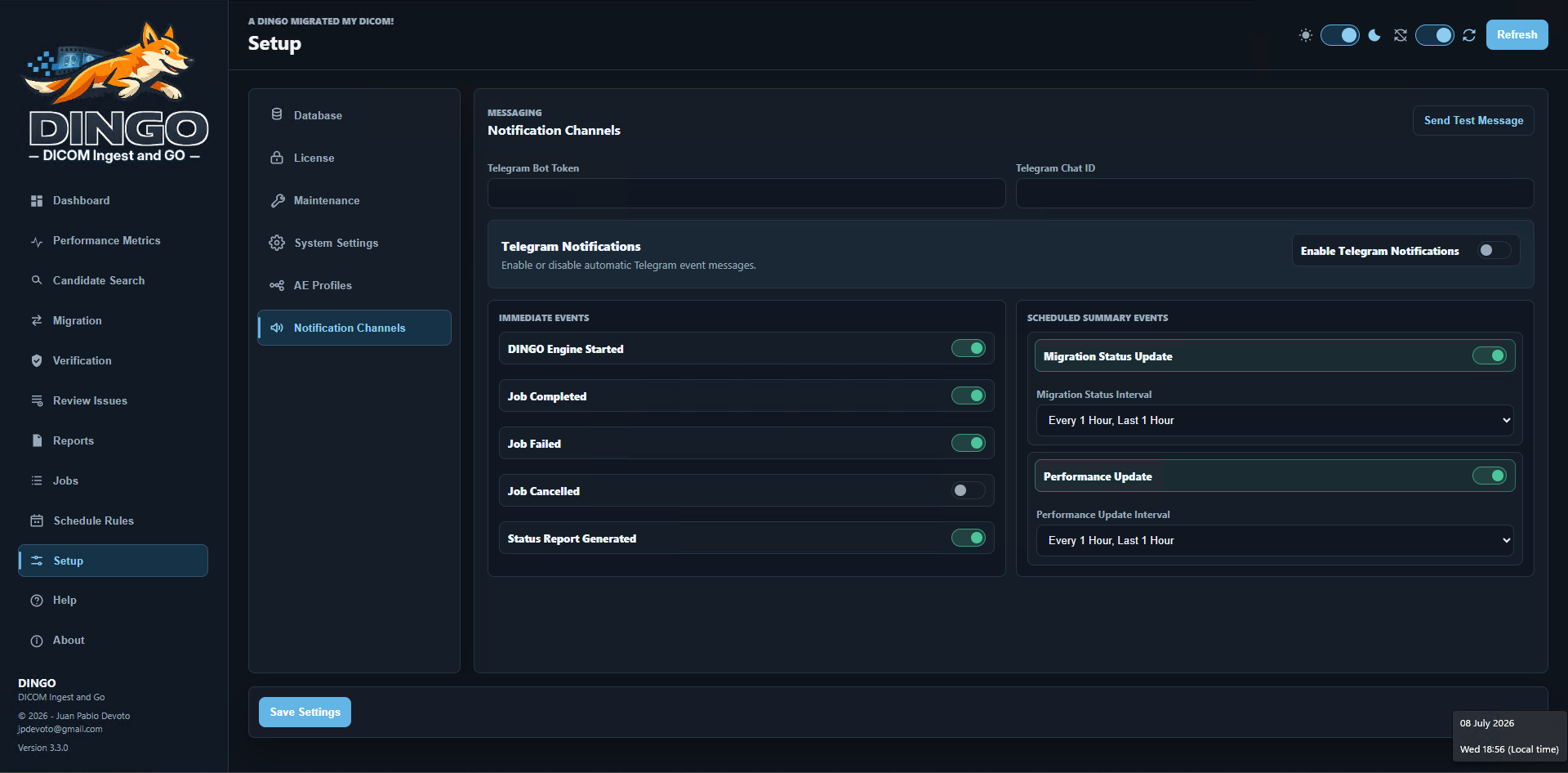Click the About info icon
The width and height of the screenshot is (1568, 773).
(x=37, y=641)
